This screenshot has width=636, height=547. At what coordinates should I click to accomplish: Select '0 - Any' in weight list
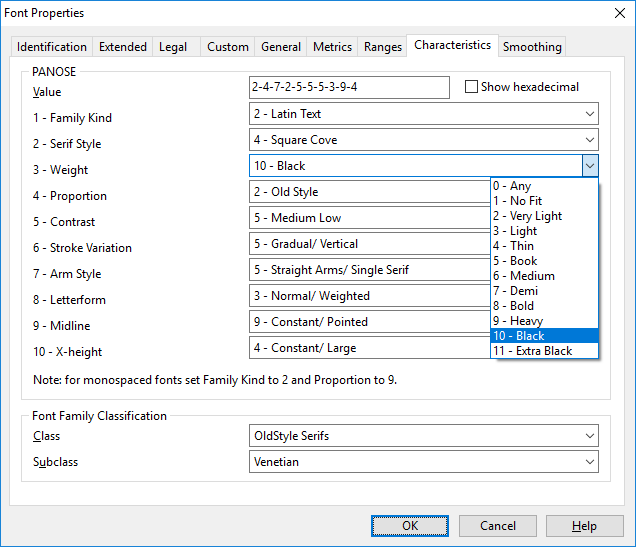click(x=512, y=186)
